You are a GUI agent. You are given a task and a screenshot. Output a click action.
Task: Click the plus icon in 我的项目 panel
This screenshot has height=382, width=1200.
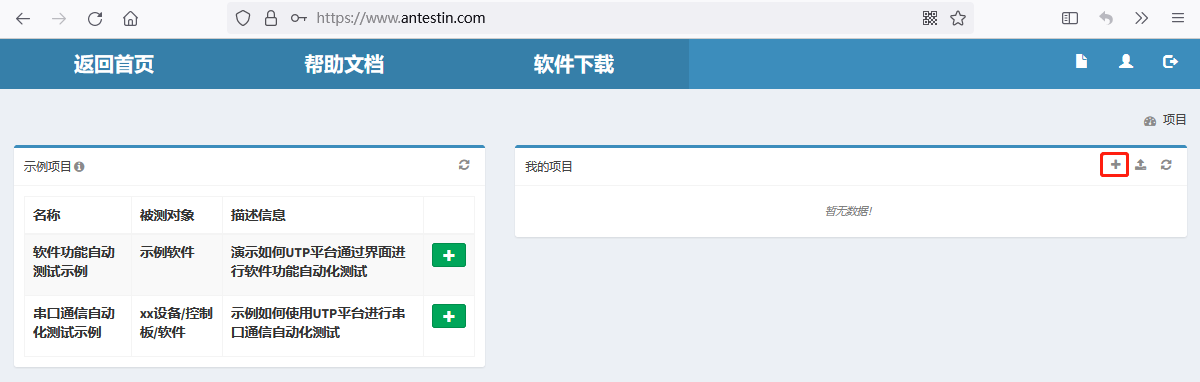click(1116, 164)
